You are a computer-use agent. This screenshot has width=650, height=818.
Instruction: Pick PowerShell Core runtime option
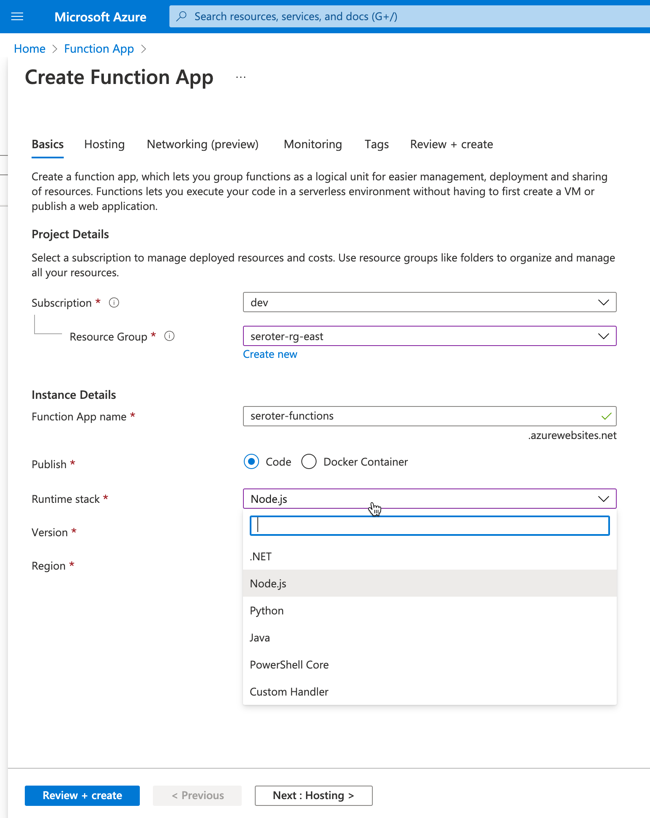(x=289, y=664)
